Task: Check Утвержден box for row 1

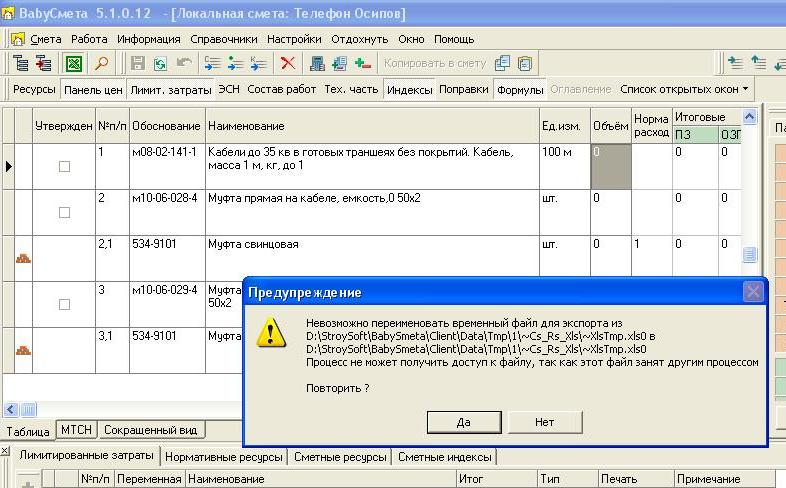Action: tap(64, 166)
